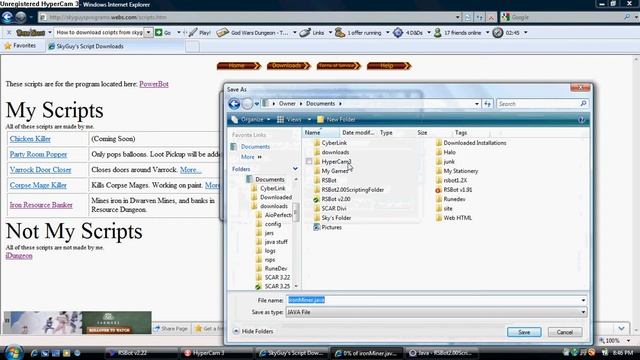The height and width of the screenshot is (360, 640).
Task: Tick the checkbox beside HyperCam3 folder
Action: click(309, 162)
